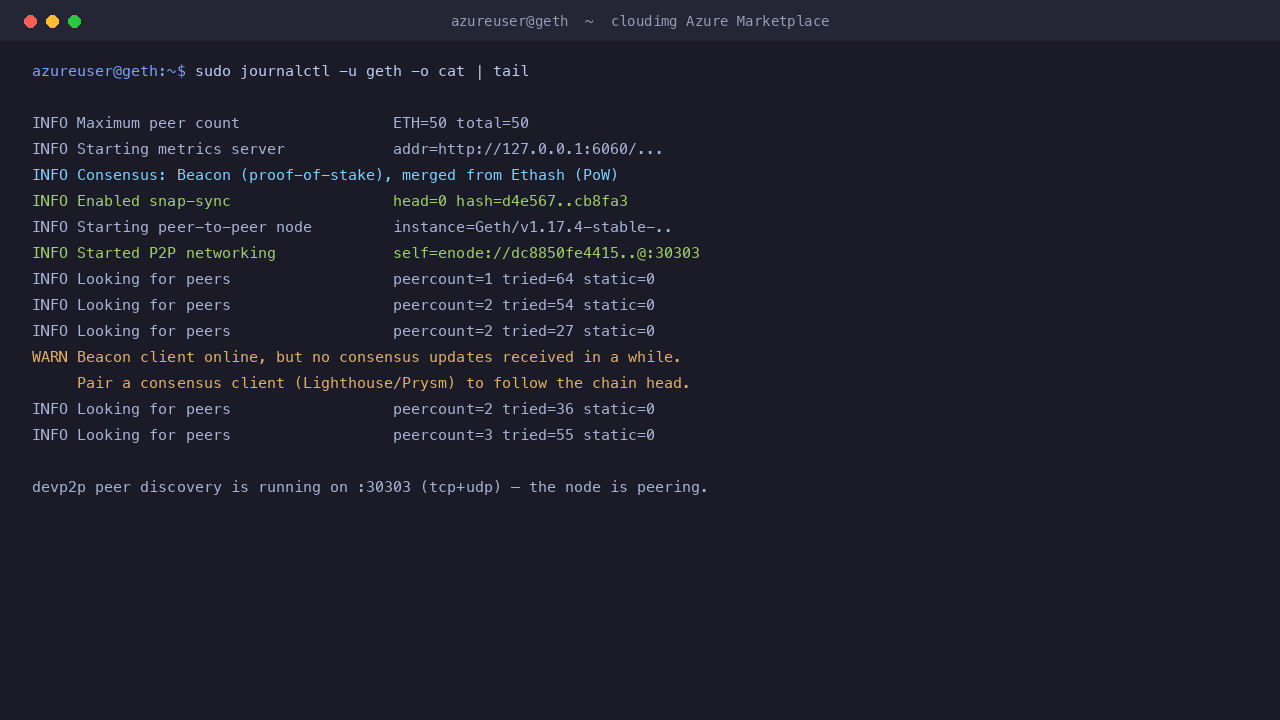Click the WARN 'Beacon client online' line
Image resolution: width=1280 pixels, height=720 pixels.
click(x=356, y=357)
